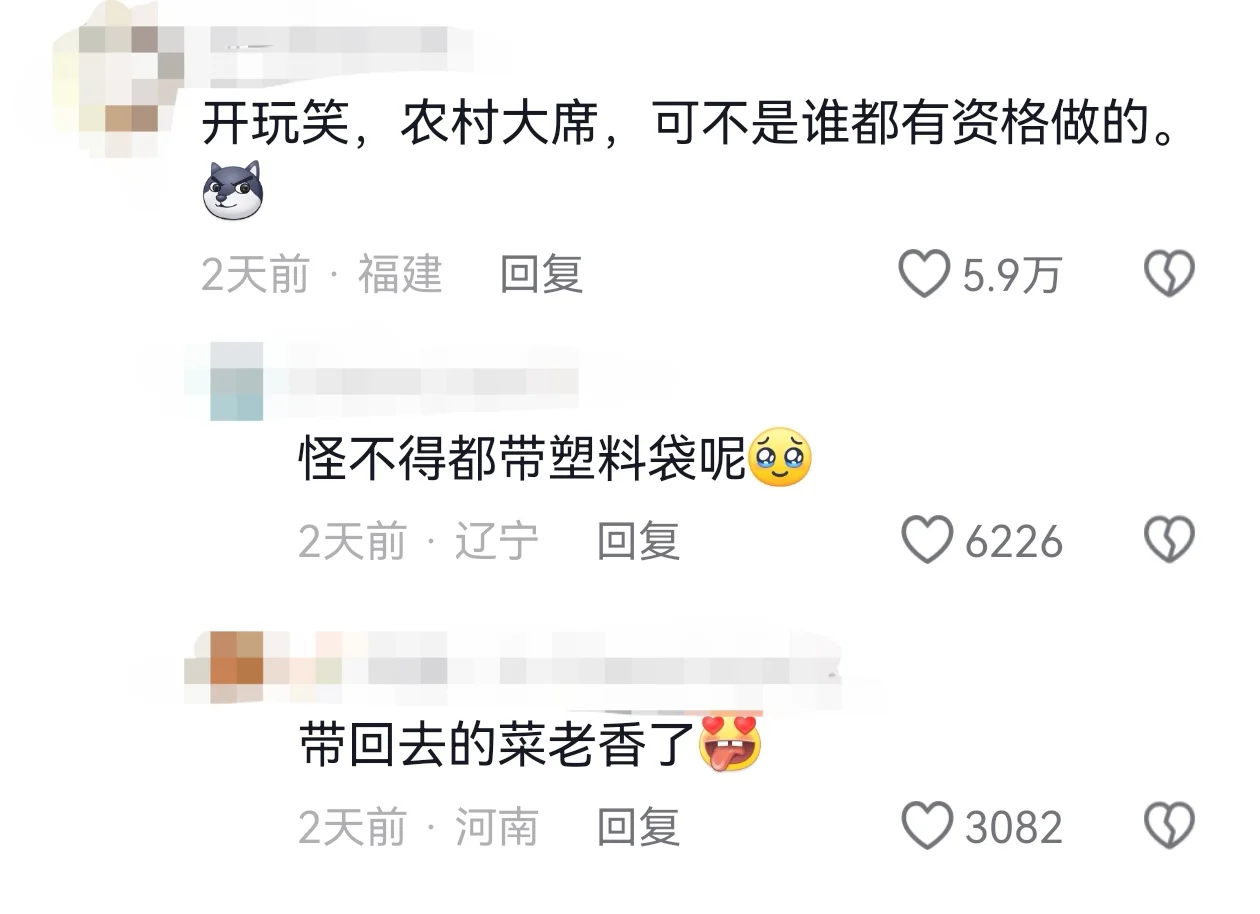Tap the teary-eyed emoji in the reply
Viewport: 1260px width, 914px height.
click(x=780, y=458)
